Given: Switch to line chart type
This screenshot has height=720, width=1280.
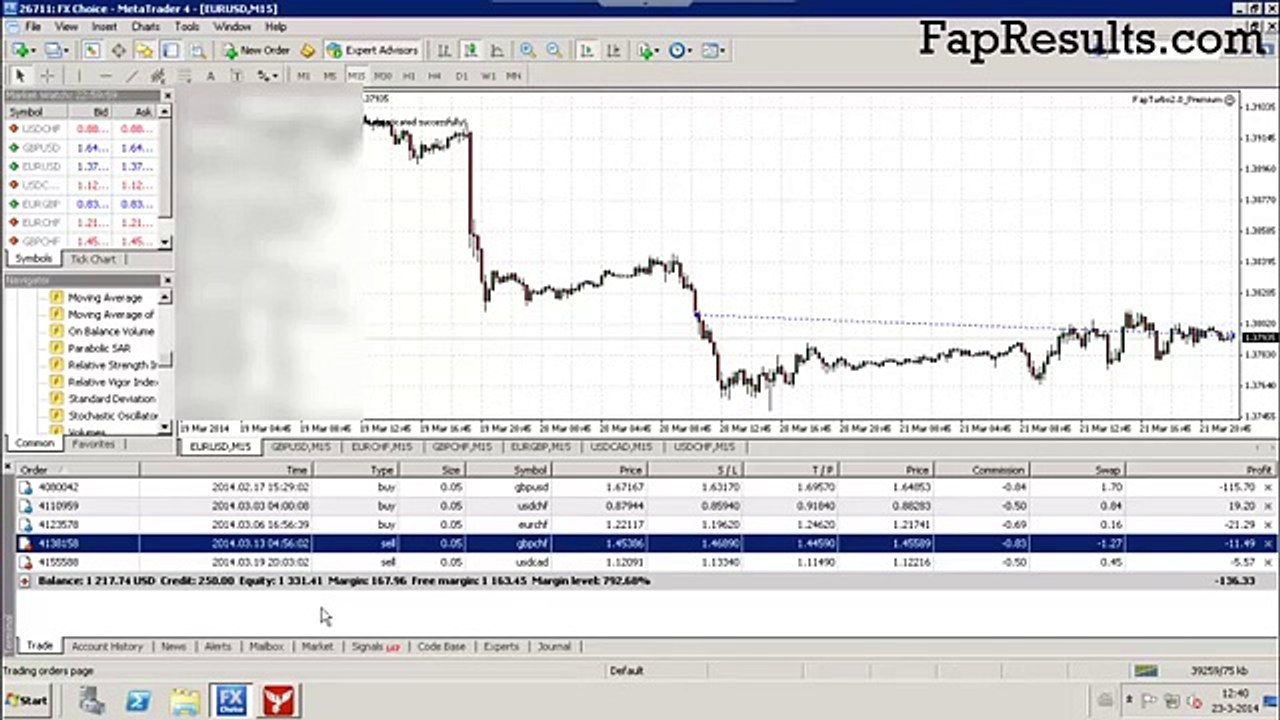Looking at the screenshot, I should tap(497, 50).
